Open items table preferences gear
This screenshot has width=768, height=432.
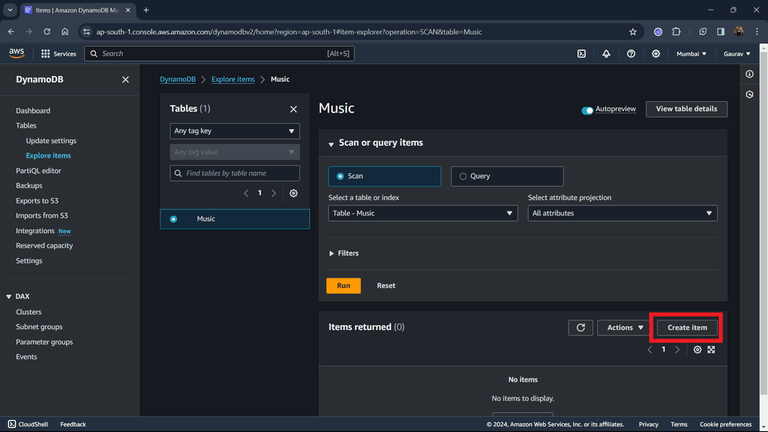[x=697, y=350]
